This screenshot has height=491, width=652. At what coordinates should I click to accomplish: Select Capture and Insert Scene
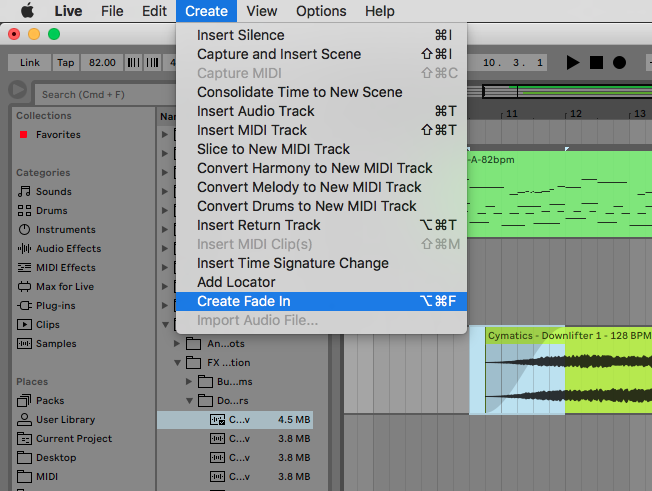click(321, 54)
